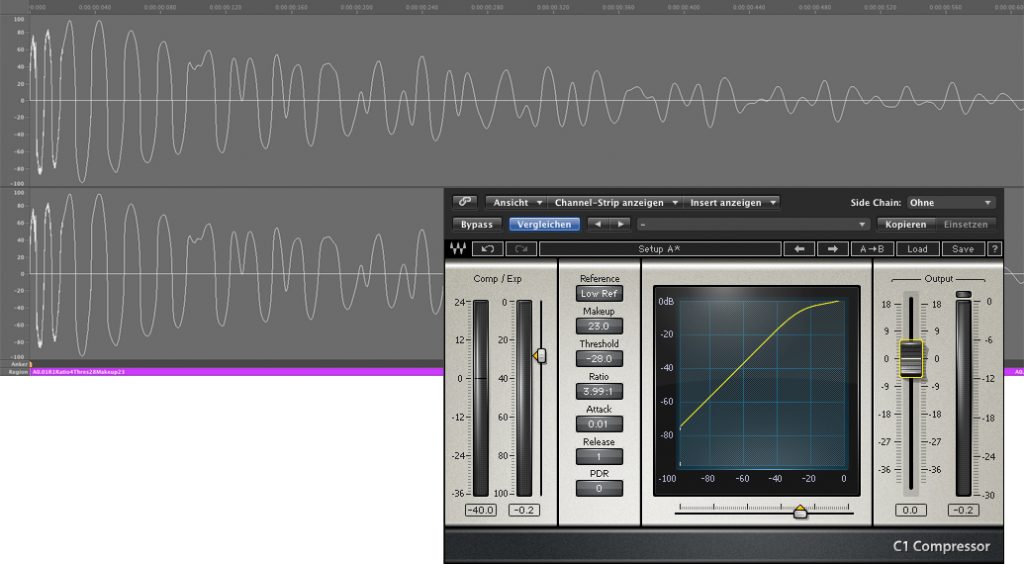Click the threshold marker on Comp/Exp meter
Screen dimensions: 1024x564
click(539, 356)
